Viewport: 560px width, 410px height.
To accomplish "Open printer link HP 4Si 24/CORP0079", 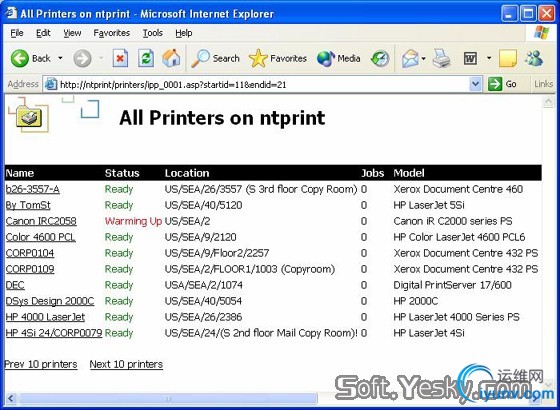I will pyautogui.click(x=54, y=333).
